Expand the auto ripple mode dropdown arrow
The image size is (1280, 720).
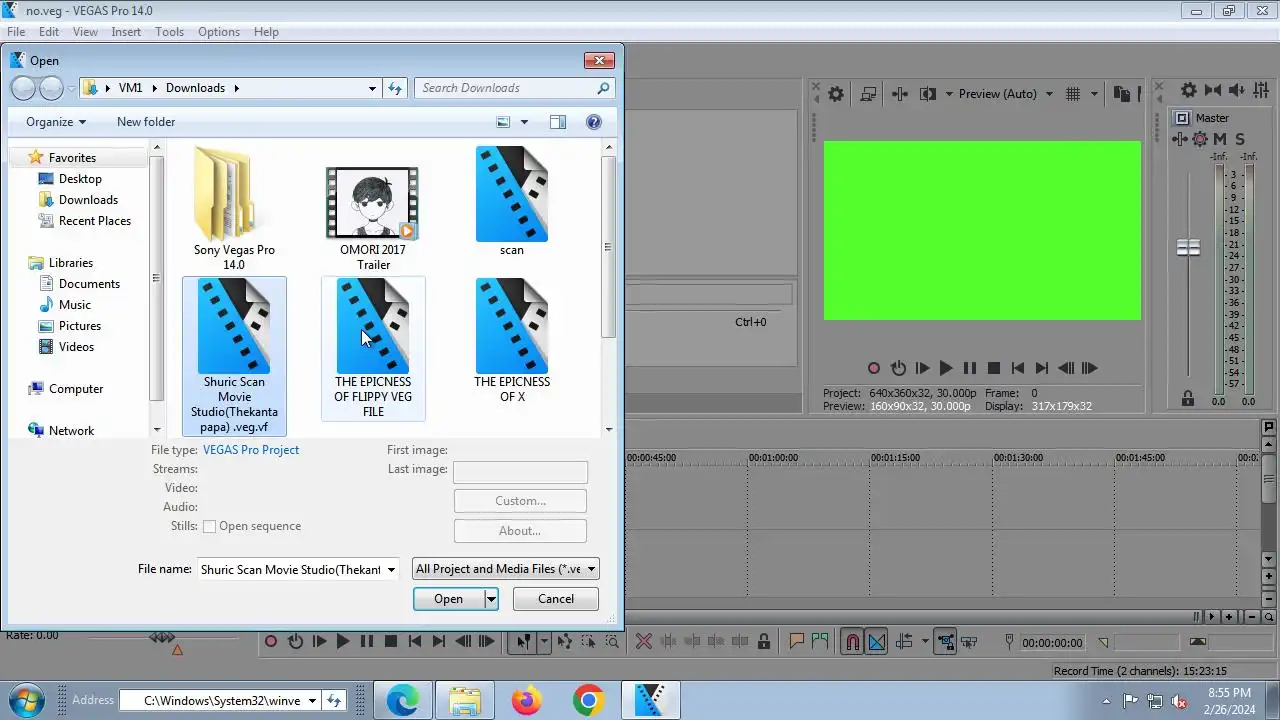coord(925,642)
